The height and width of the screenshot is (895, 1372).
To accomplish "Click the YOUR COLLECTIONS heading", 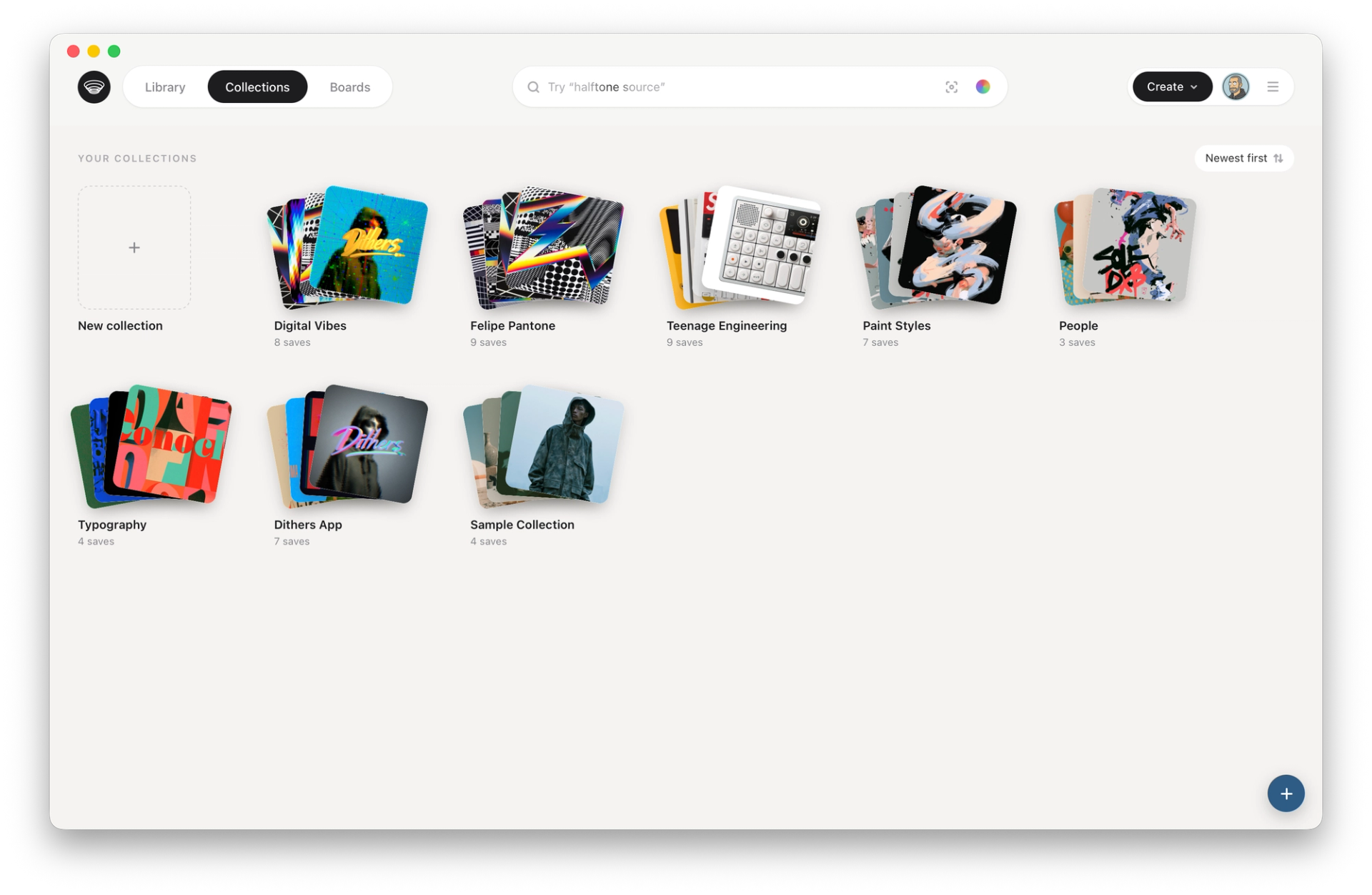I will [137, 158].
